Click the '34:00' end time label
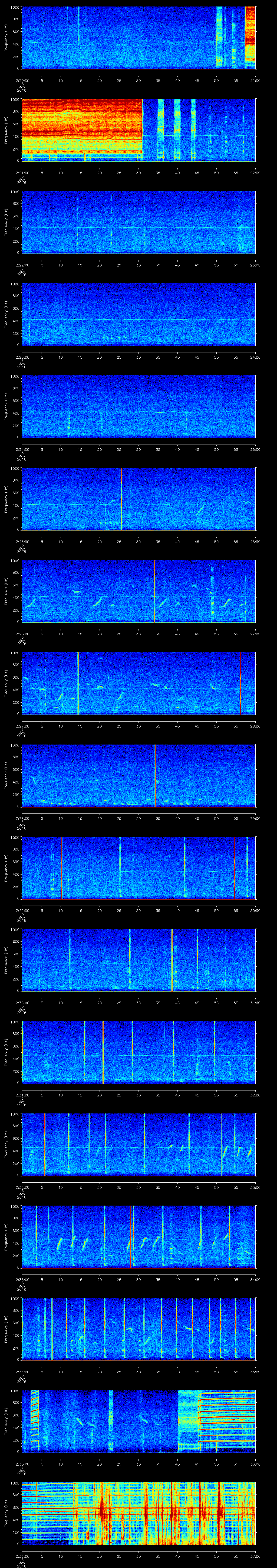 tap(256, 1279)
